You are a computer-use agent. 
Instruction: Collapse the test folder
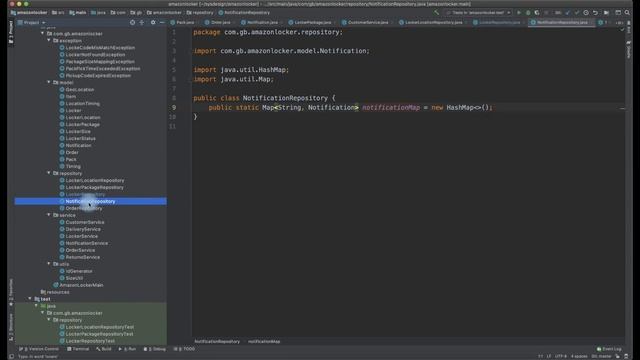point(30,299)
